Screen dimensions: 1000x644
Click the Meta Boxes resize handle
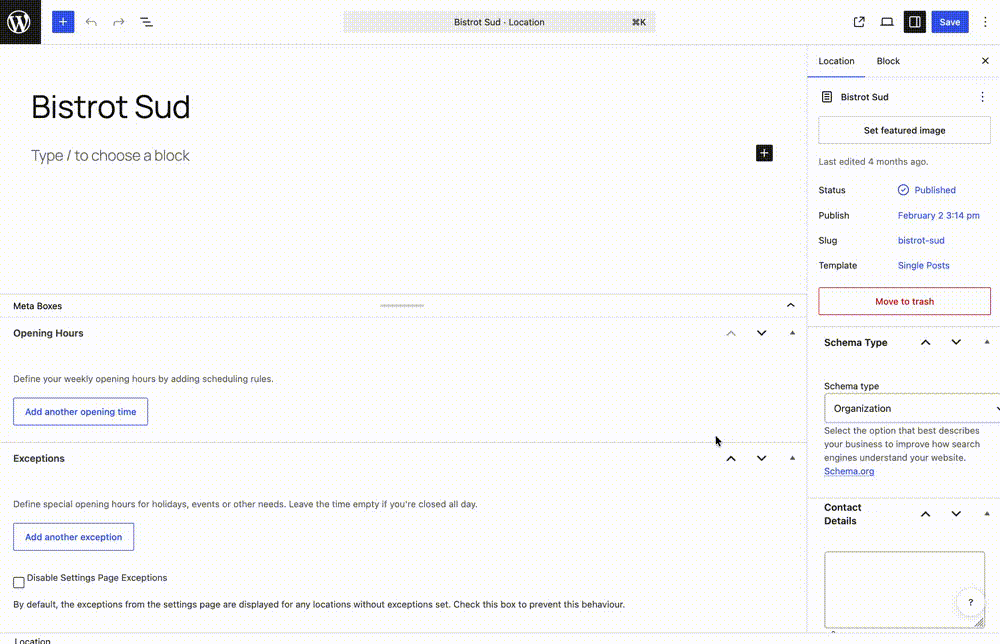[x=402, y=305]
